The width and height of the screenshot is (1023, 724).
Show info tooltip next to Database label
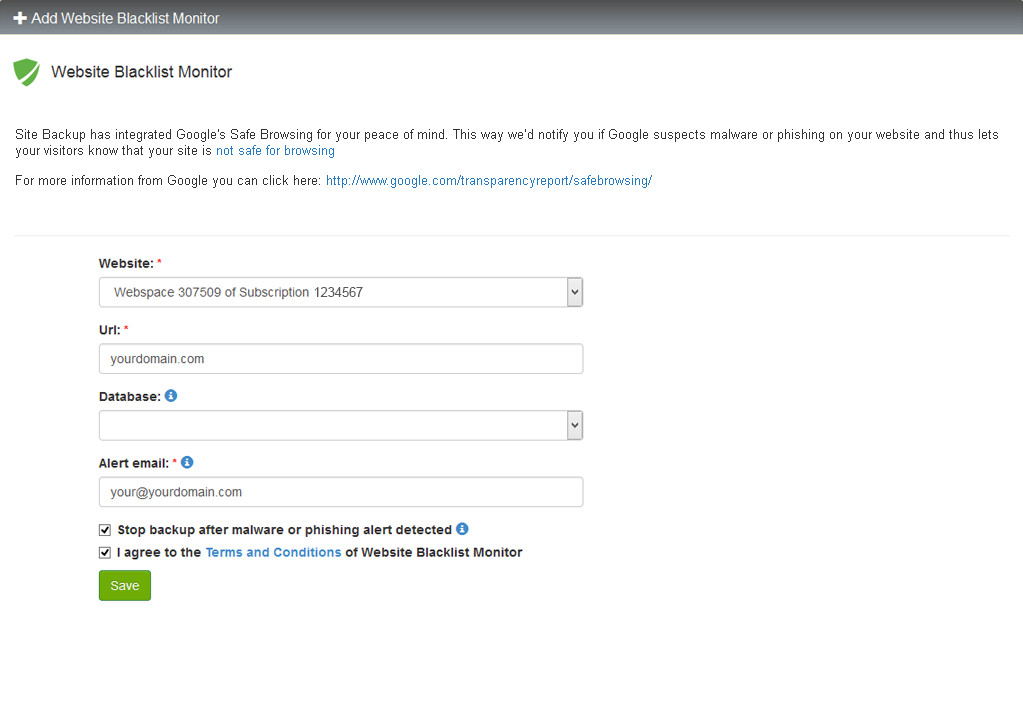pyautogui.click(x=171, y=396)
